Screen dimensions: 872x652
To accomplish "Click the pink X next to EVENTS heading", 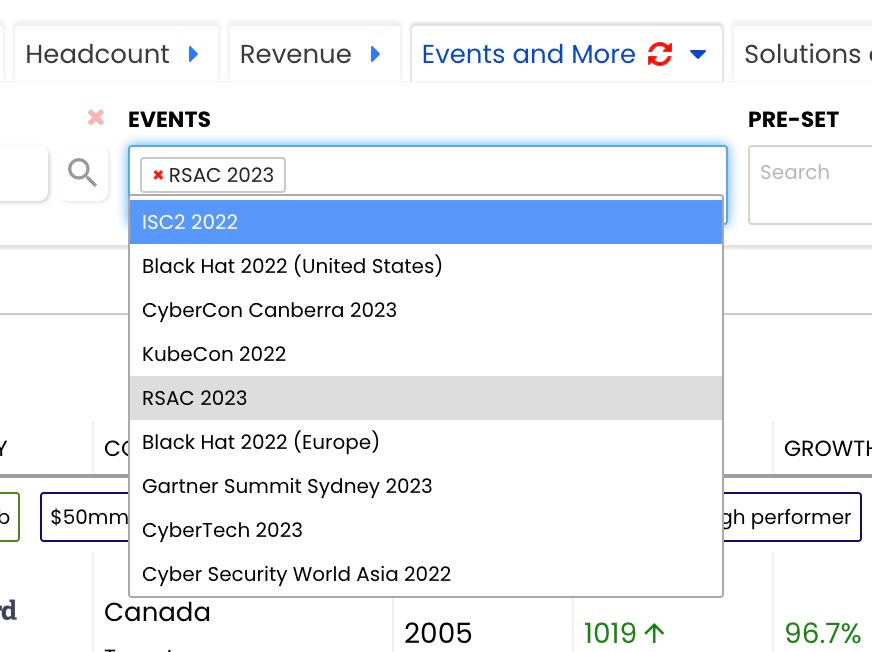I will (96, 117).
